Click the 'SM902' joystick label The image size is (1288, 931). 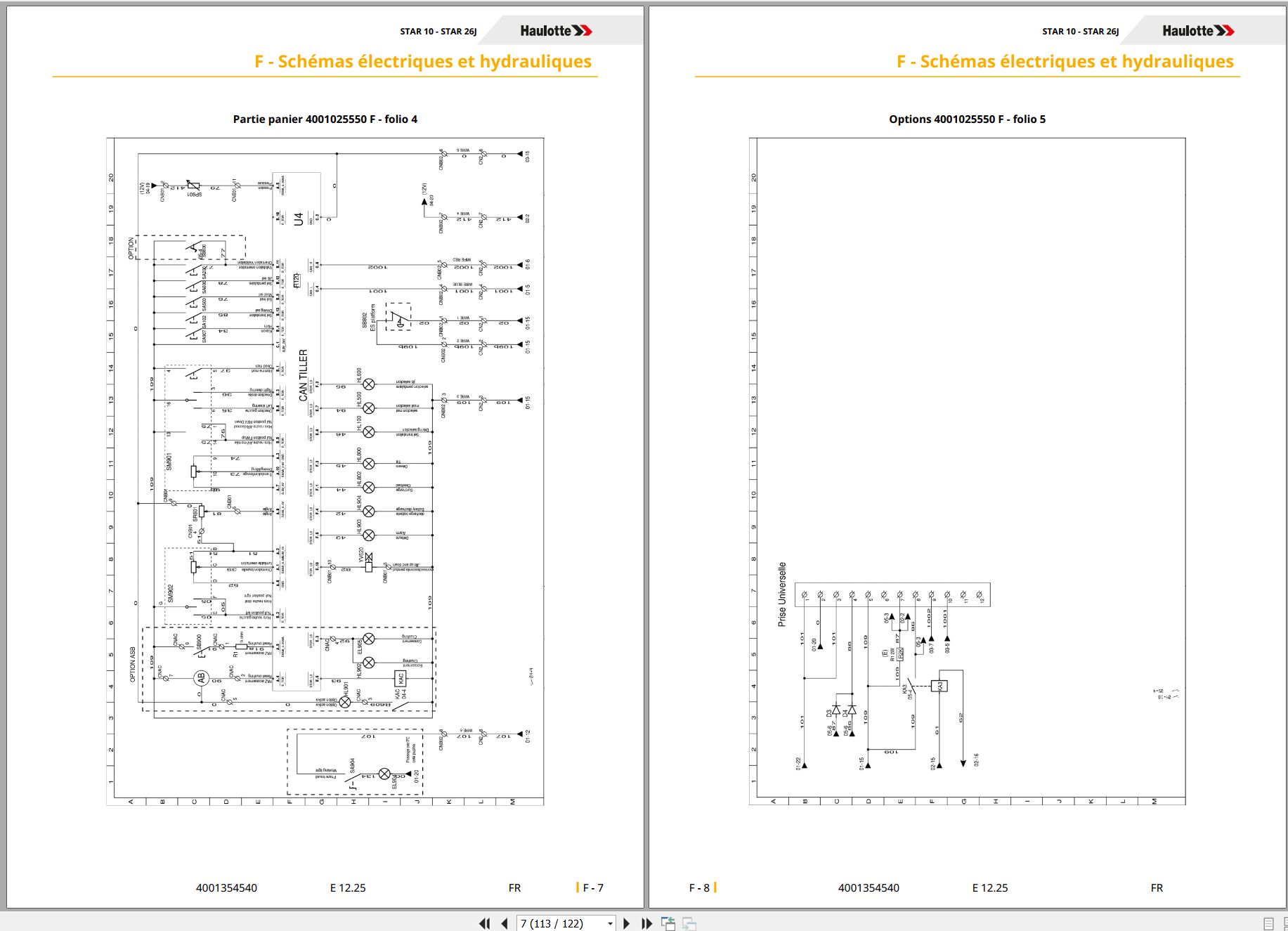click(169, 592)
